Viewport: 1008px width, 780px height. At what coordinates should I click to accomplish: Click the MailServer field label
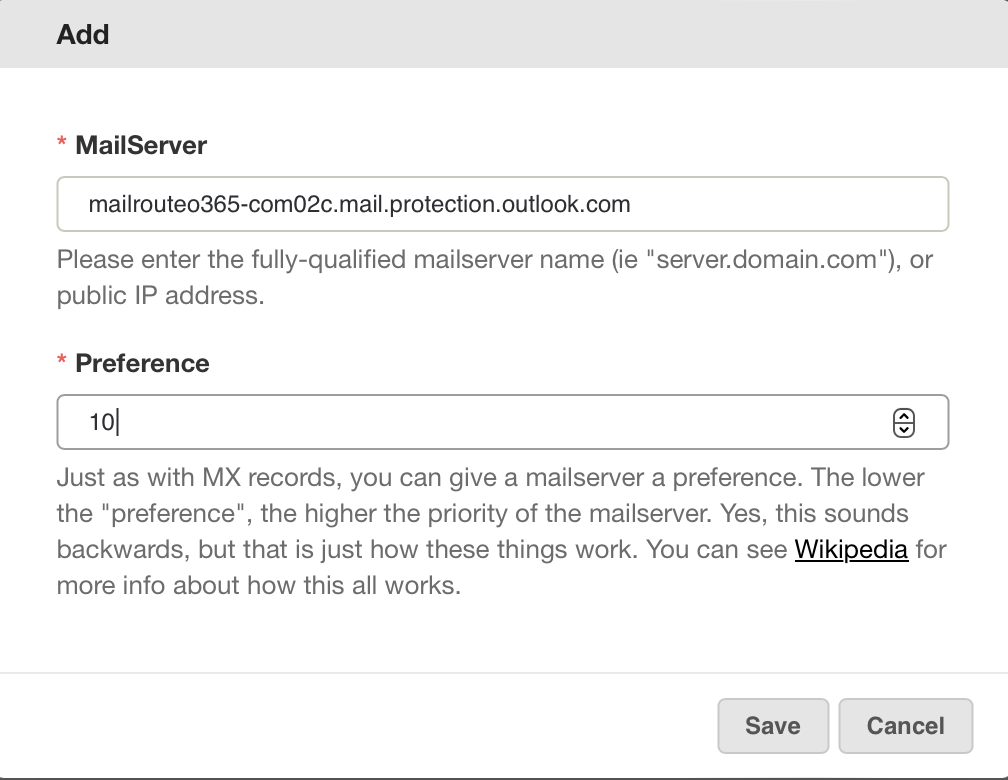pyautogui.click(x=141, y=145)
